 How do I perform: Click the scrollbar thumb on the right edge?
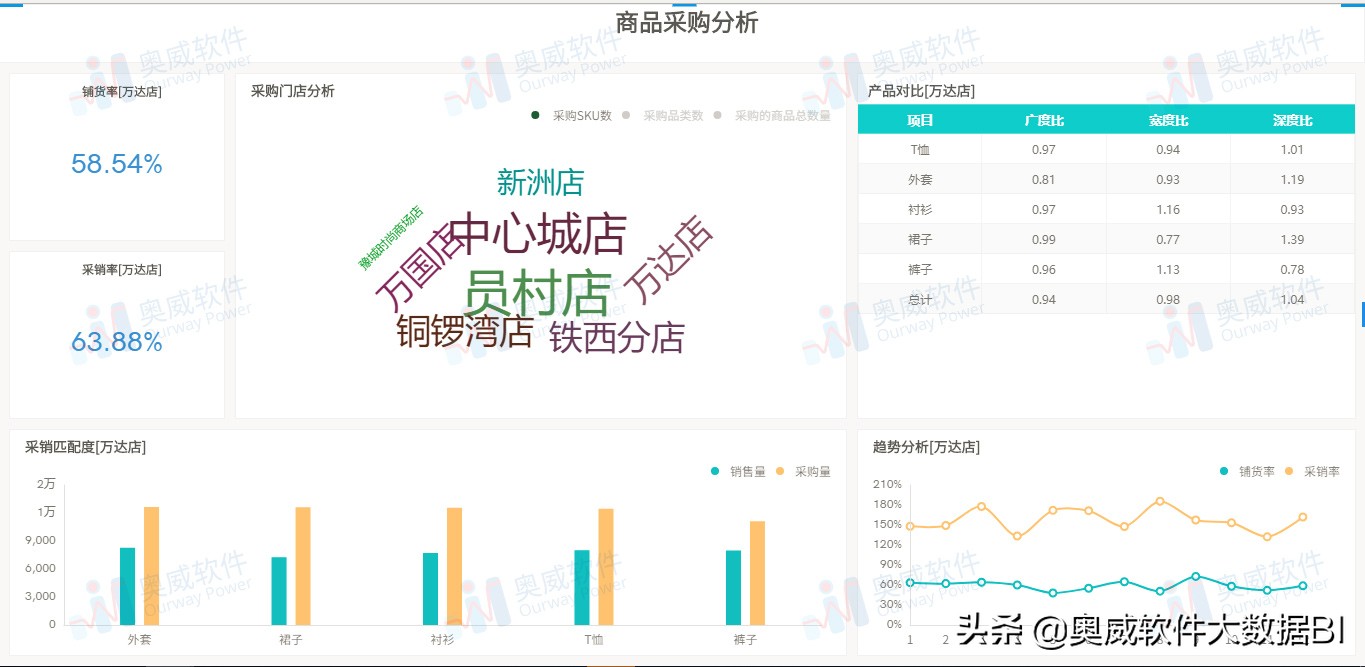(1361, 315)
